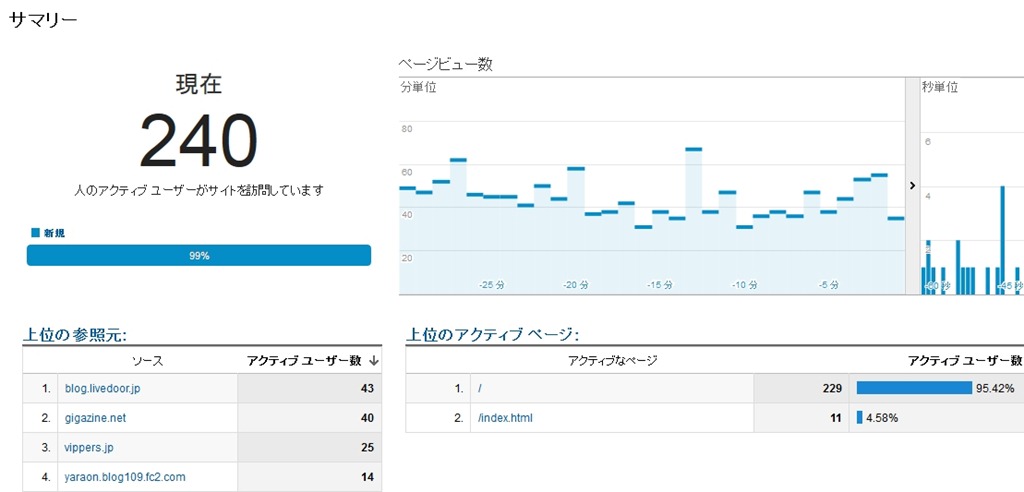Select gigazine.net in the referrers table
This screenshot has height=492, width=1024.
tap(96, 418)
